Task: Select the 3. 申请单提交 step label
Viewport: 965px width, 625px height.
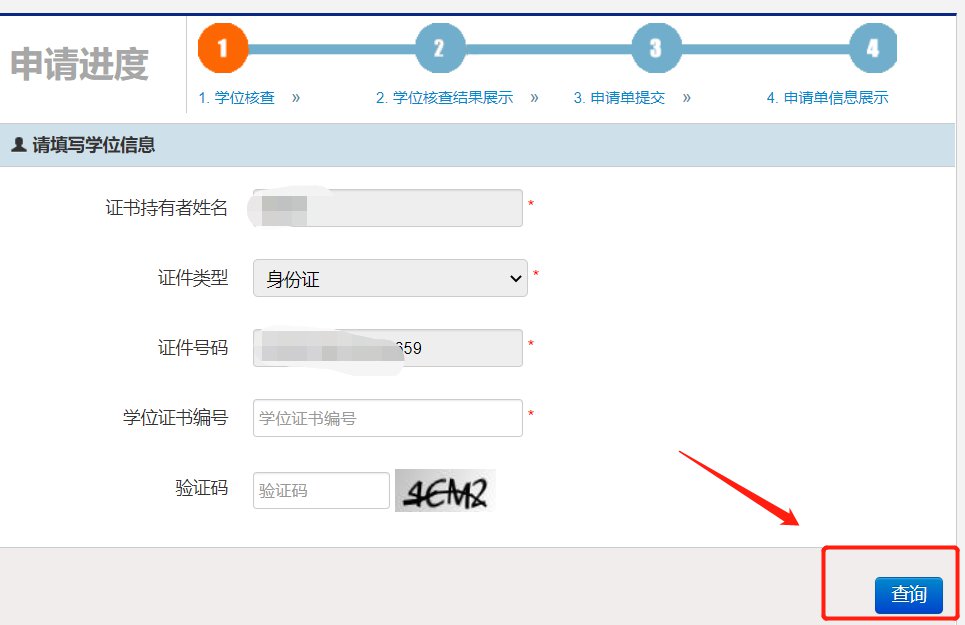Action: pos(619,98)
